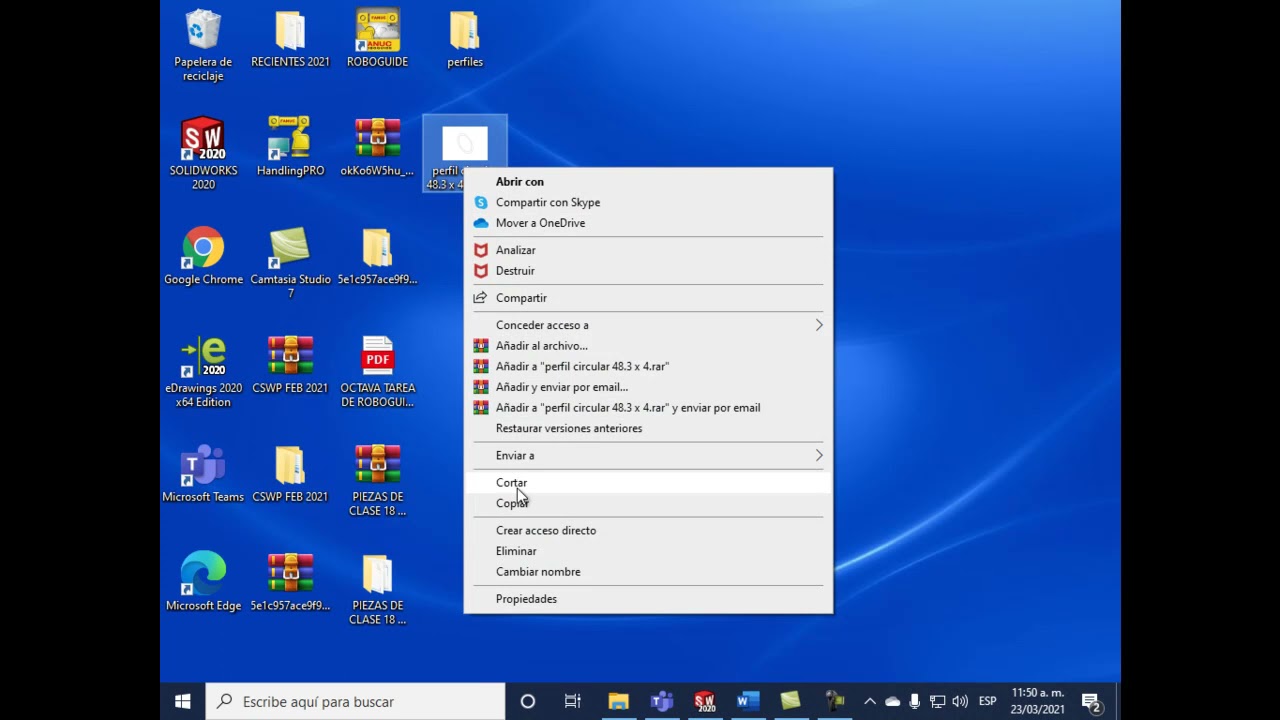The height and width of the screenshot is (720, 1280).
Task: Select the Microsoft Teams desktop shortcut
Action: 203,474
